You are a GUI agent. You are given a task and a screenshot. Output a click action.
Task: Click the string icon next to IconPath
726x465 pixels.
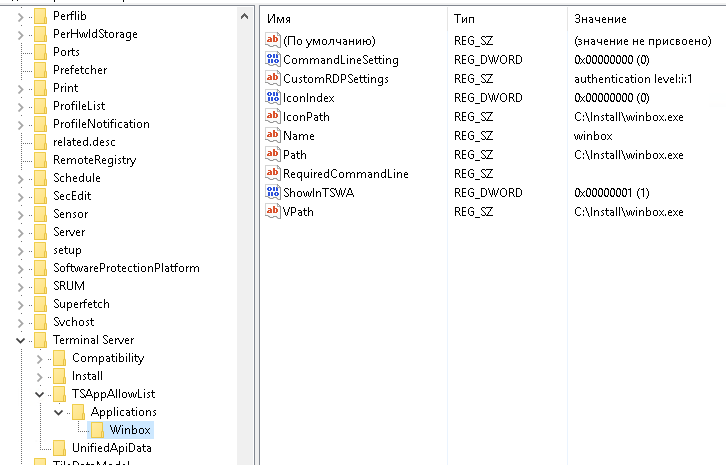[x=273, y=117]
